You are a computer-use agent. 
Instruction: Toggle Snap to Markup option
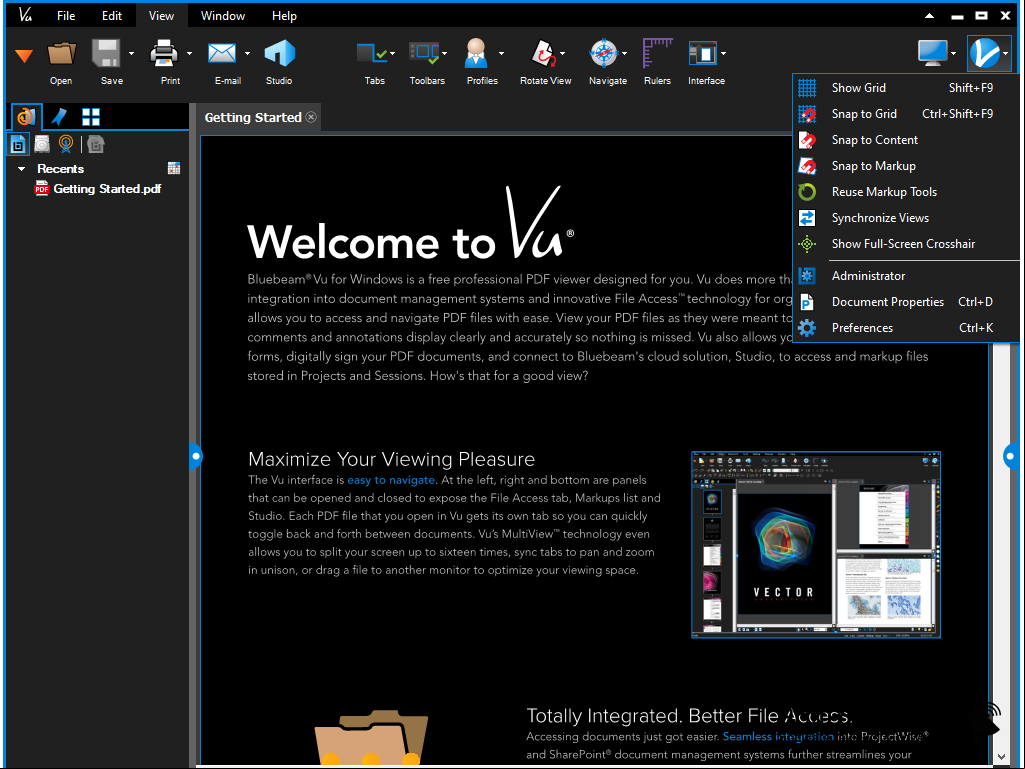(906, 166)
